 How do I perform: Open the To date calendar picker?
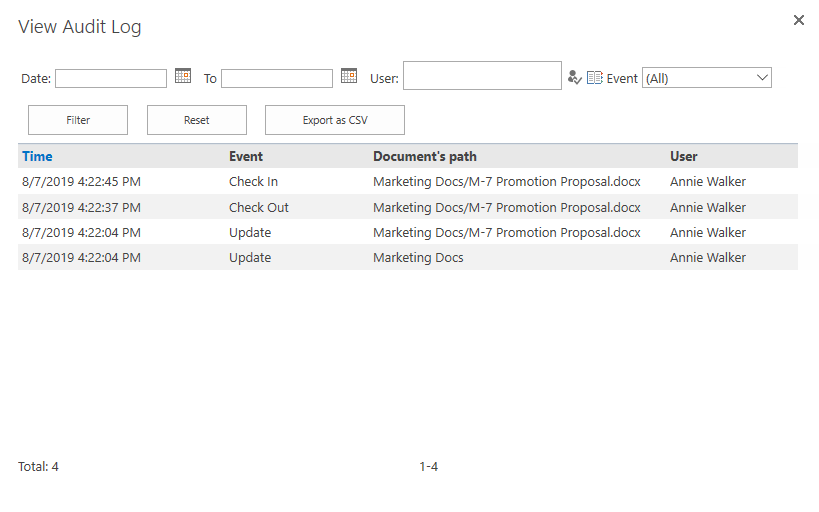[349, 76]
